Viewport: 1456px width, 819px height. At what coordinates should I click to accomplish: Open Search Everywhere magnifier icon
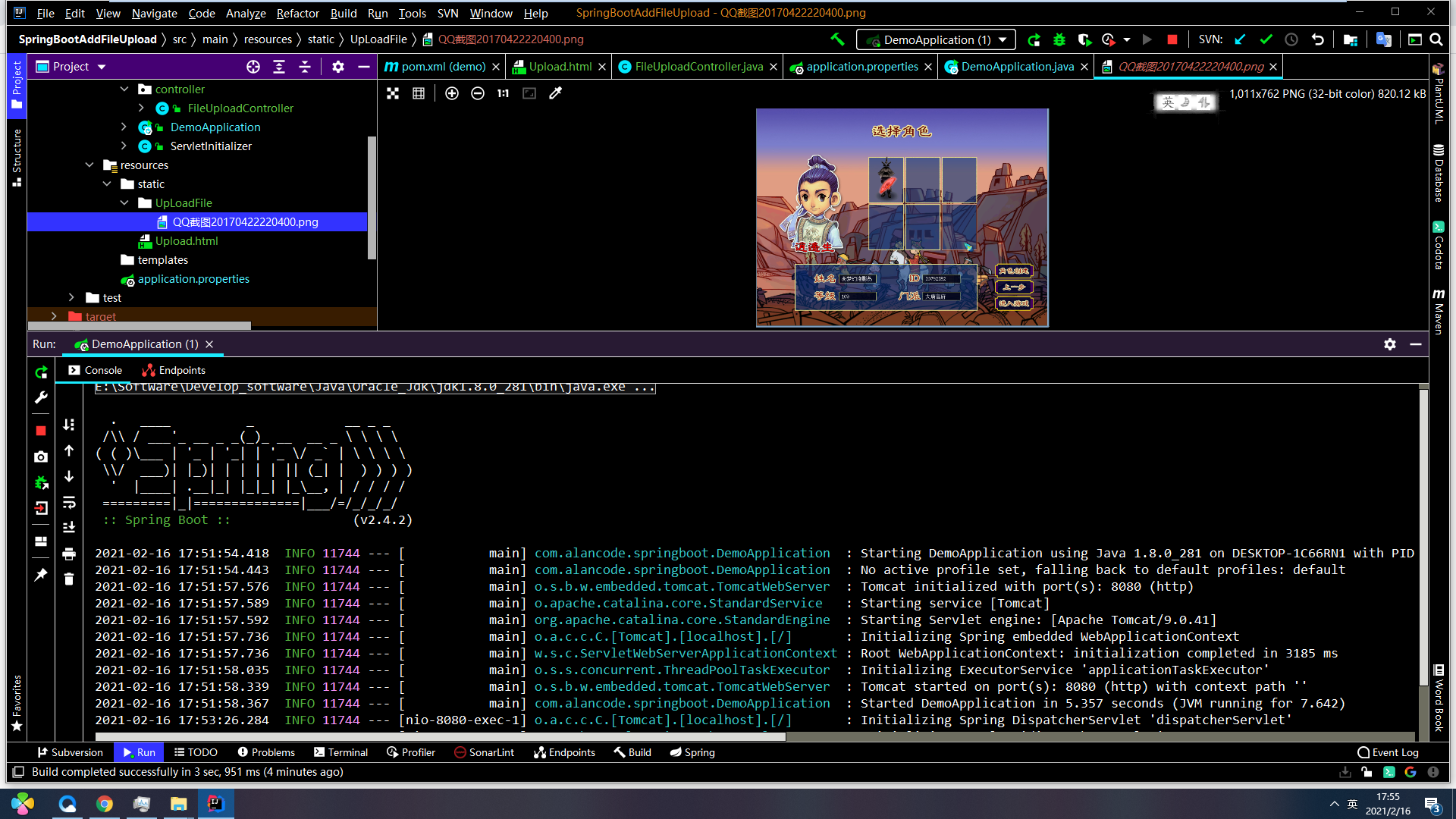1436,39
